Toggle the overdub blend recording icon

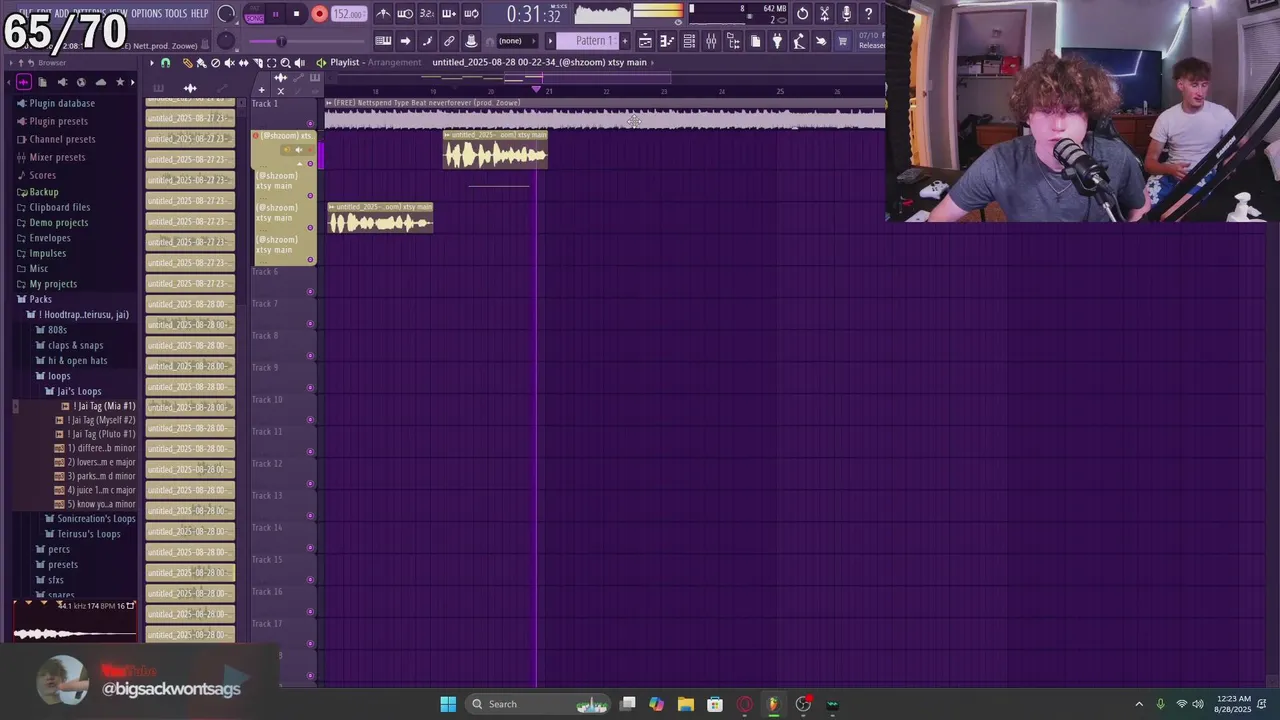pos(449,14)
